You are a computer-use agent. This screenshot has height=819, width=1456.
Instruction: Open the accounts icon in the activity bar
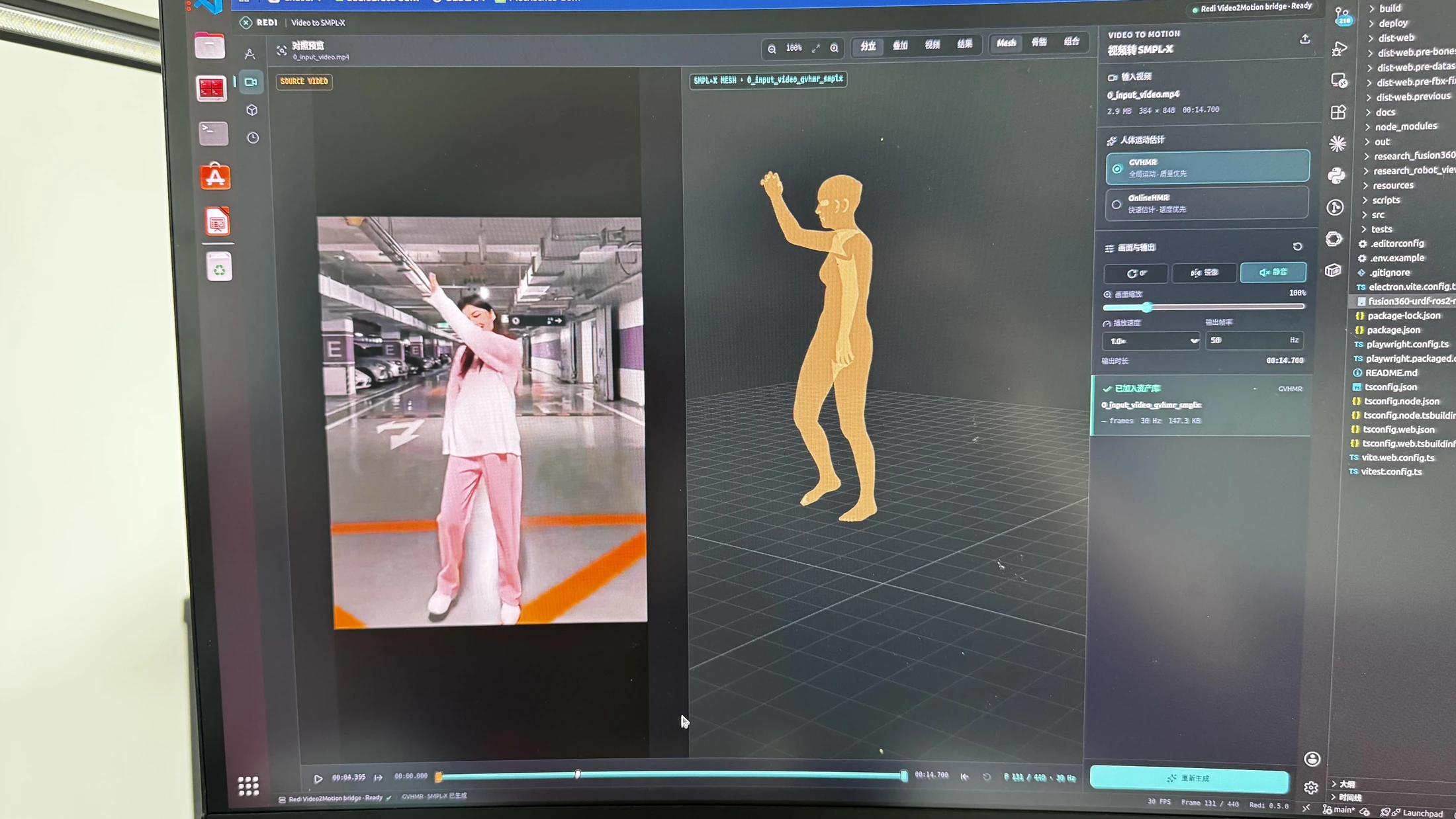point(1312,759)
